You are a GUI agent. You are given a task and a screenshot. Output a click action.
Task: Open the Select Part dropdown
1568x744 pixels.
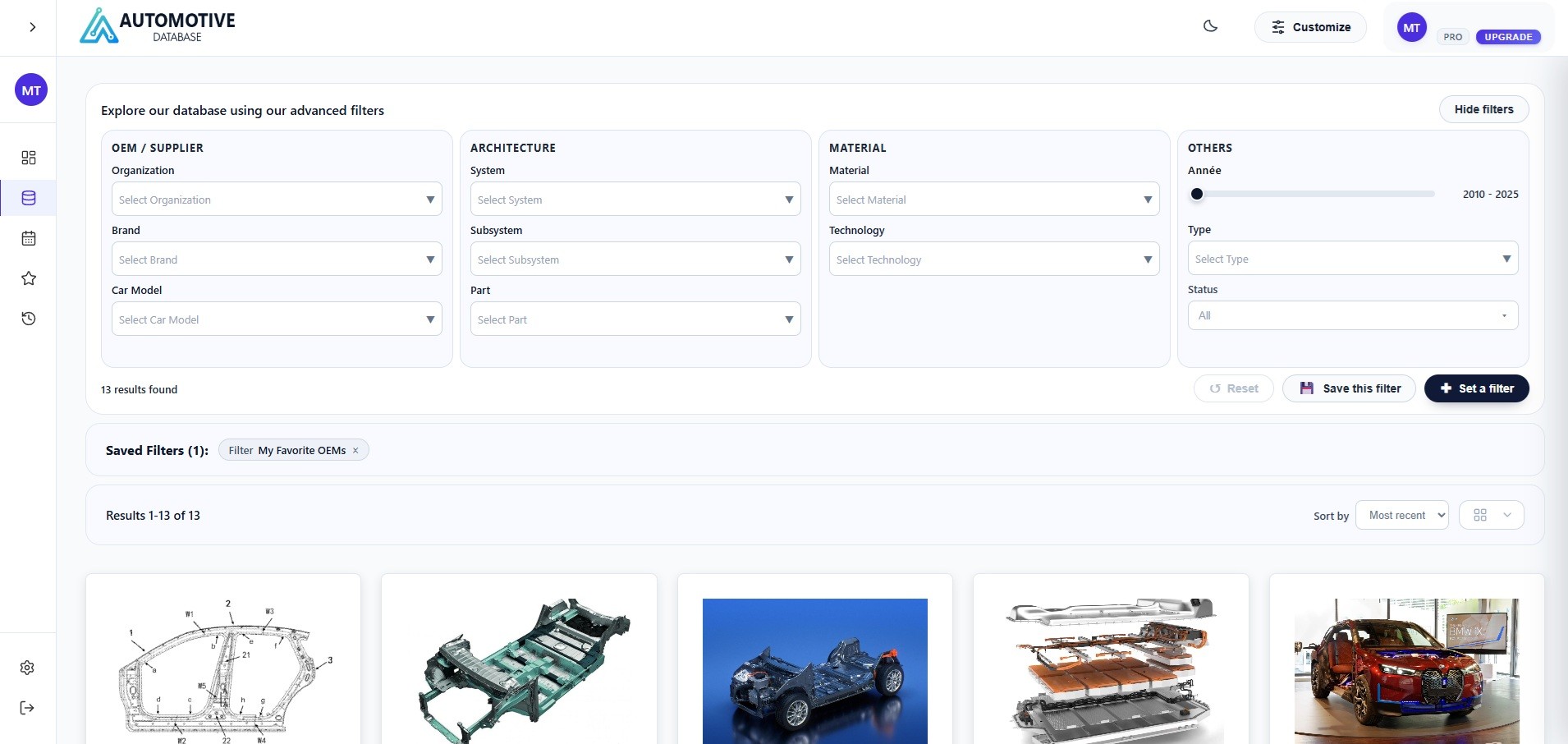click(x=635, y=319)
